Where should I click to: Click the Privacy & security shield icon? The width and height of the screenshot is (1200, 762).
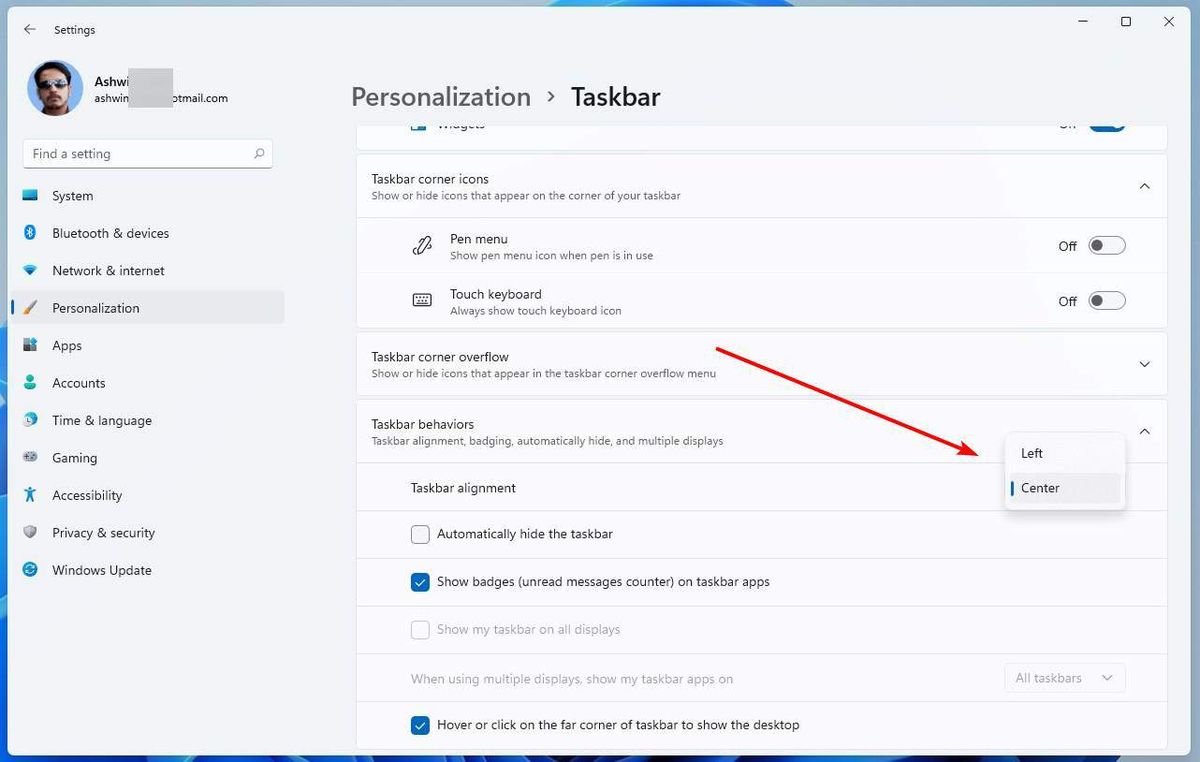pyautogui.click(x=30, y=533)
